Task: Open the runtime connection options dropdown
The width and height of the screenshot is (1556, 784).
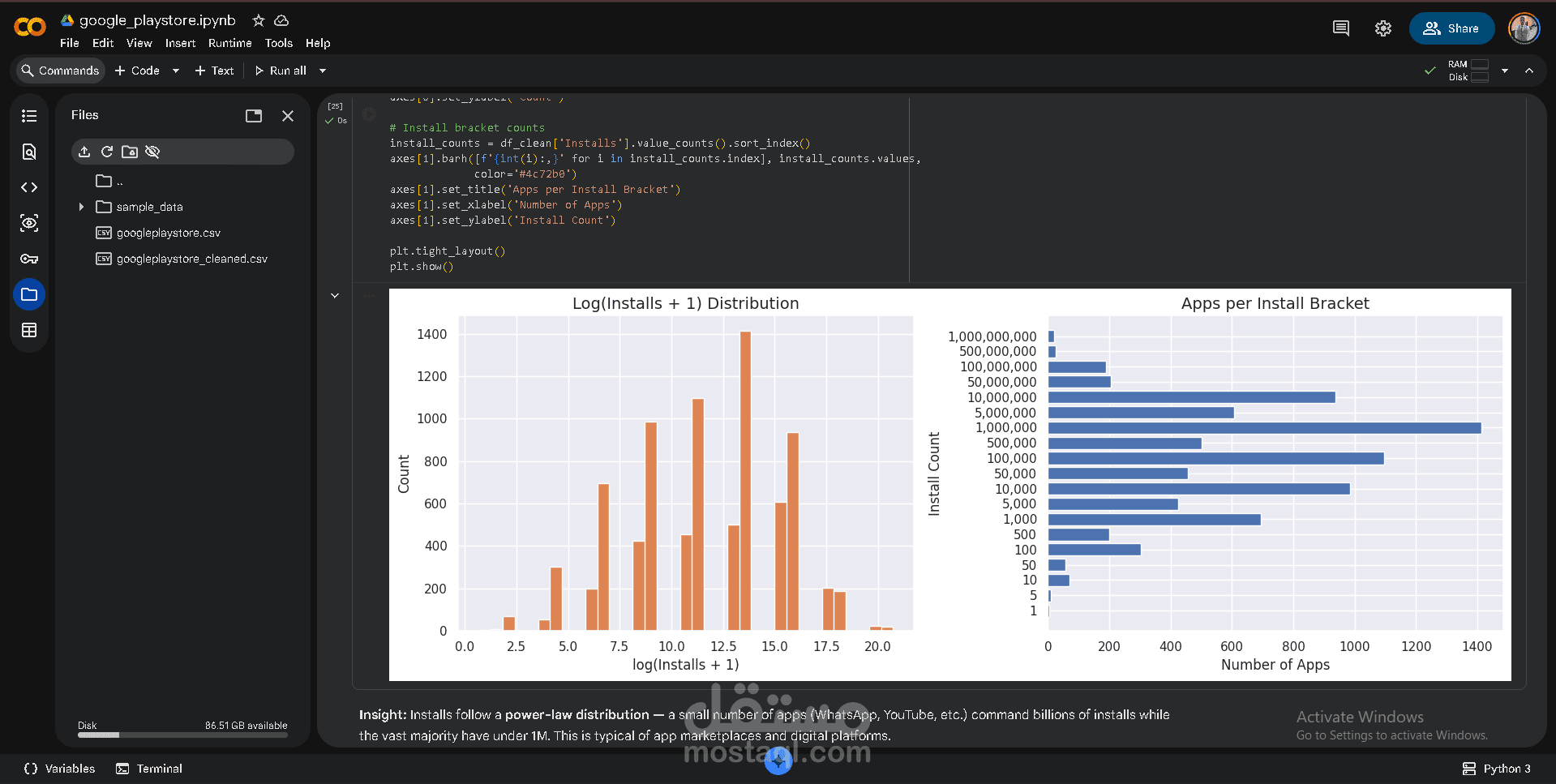Action: pyautogui.click(x=1505, y=71)
